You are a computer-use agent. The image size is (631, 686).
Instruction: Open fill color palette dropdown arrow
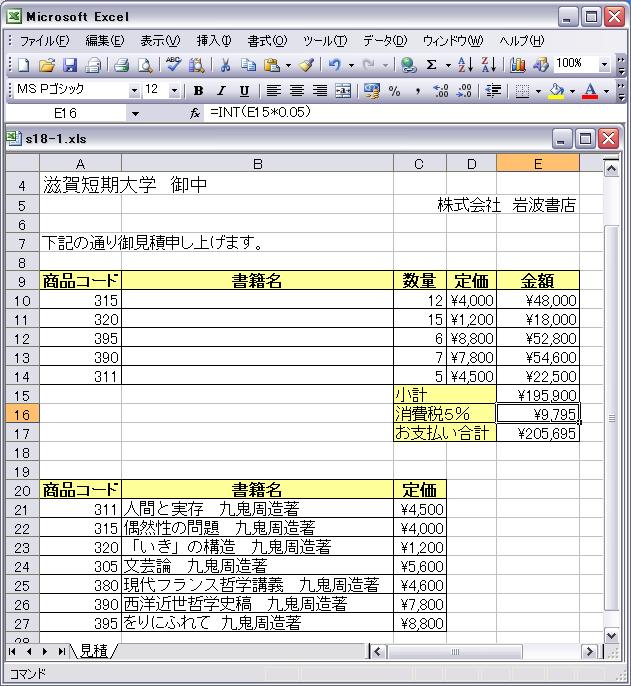pos(572,91)
